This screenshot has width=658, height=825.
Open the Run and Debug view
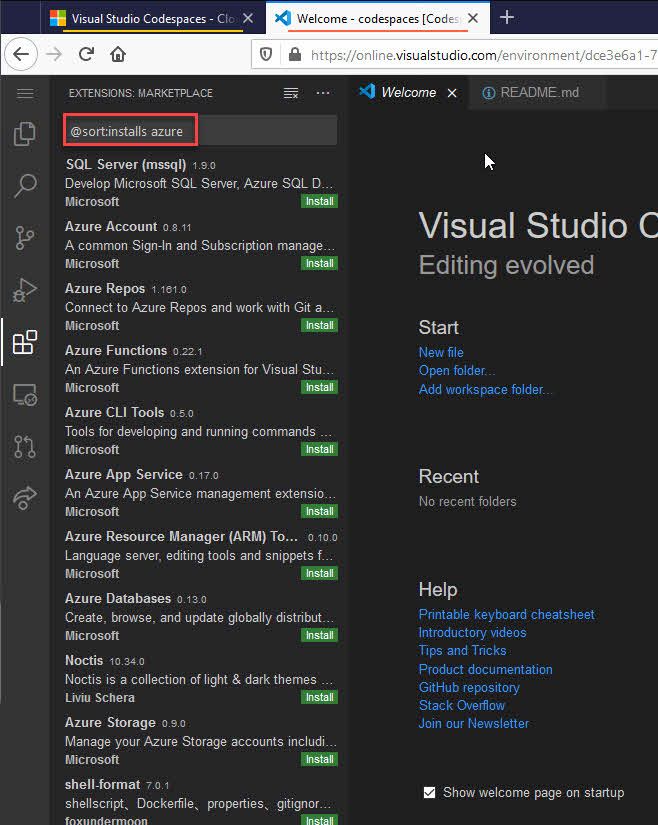(x=25, y=290)
